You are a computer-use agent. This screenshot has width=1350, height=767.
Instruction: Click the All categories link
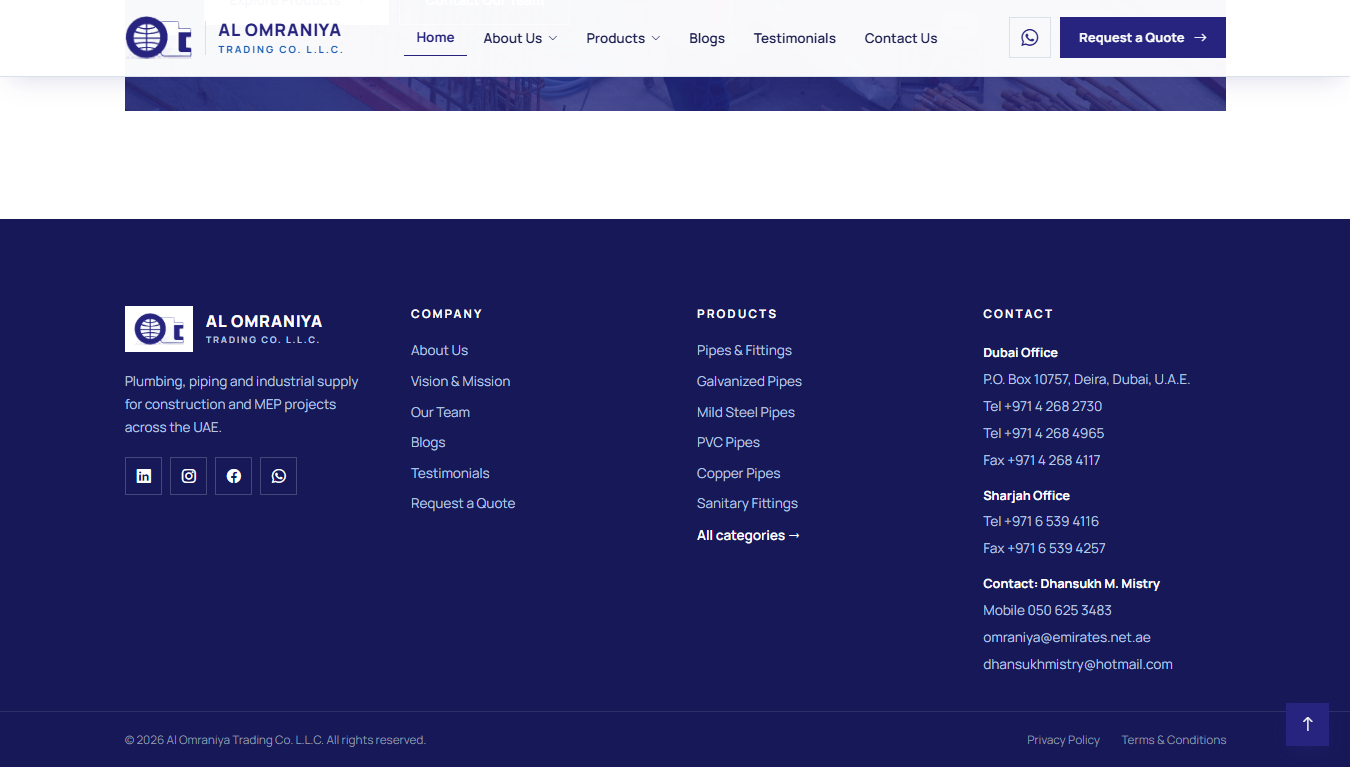(x=748, y=535)
